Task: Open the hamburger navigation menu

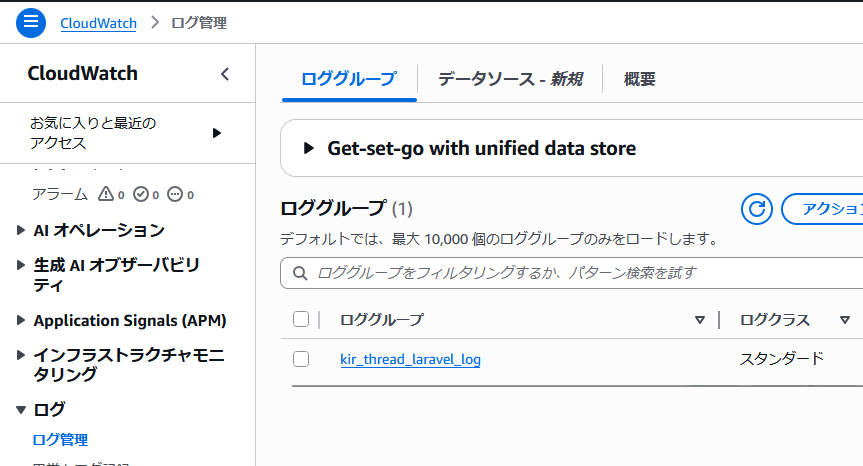Action: coord(31,22)
